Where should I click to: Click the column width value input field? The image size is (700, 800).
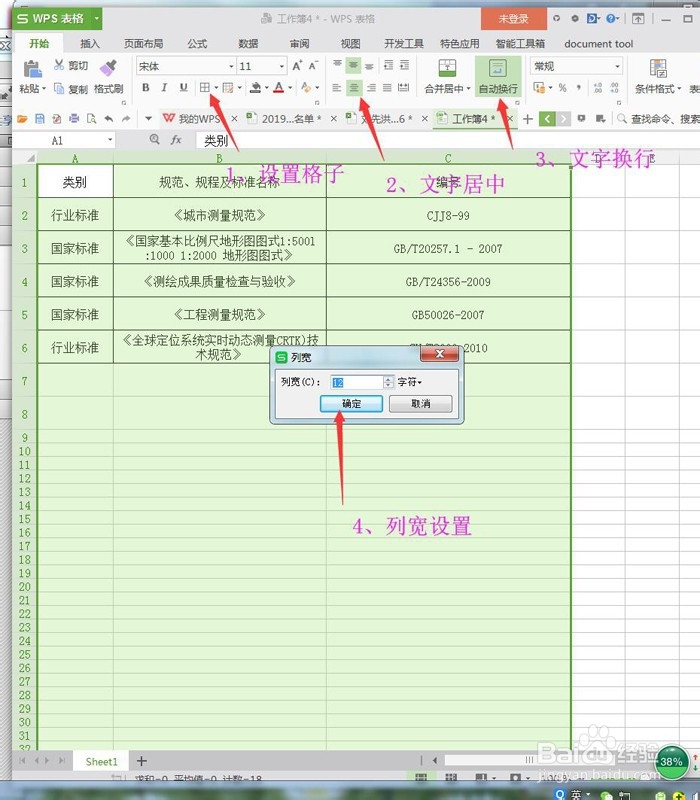point(356,382)
